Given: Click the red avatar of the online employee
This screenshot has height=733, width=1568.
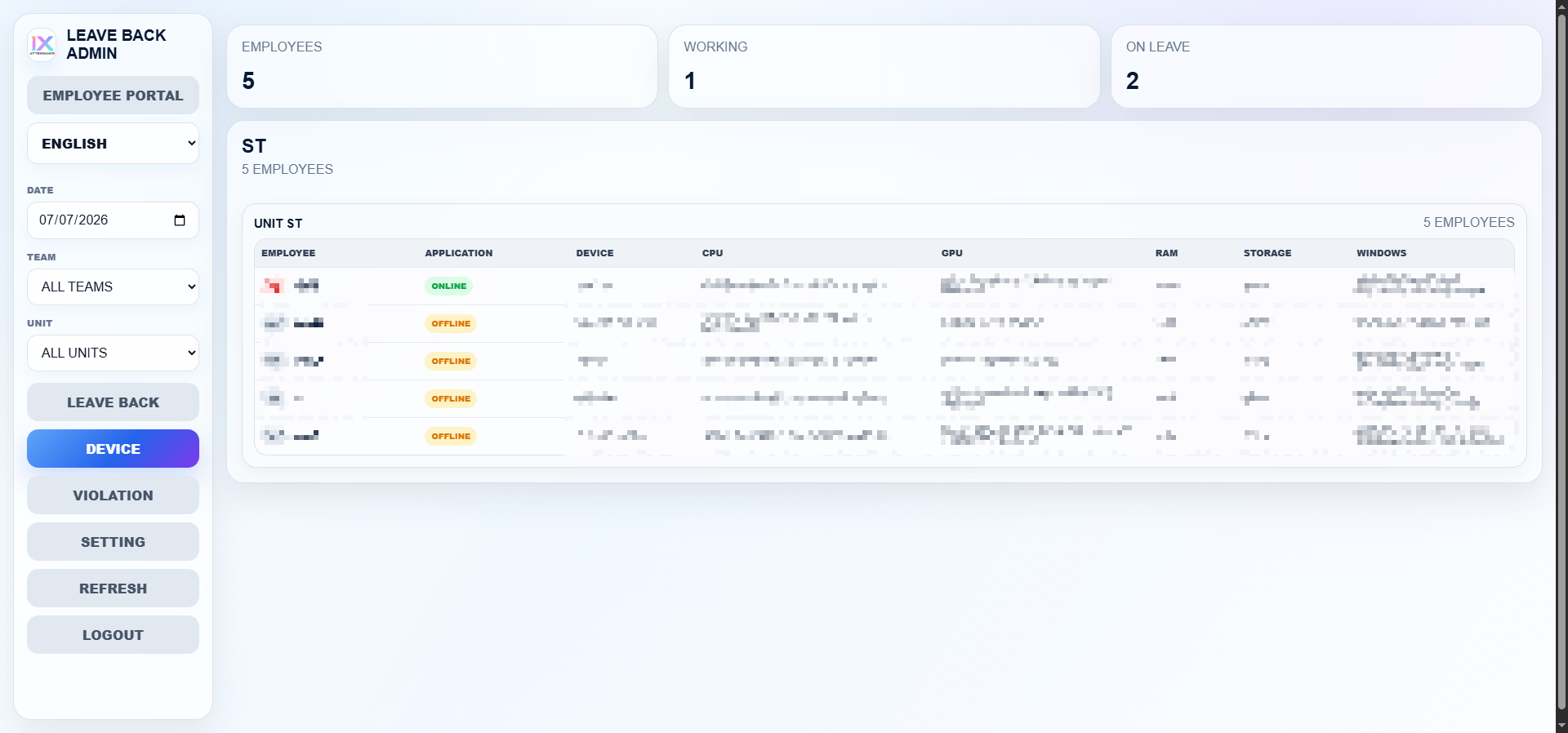Looking at the screenshot, I should (273, 286).
